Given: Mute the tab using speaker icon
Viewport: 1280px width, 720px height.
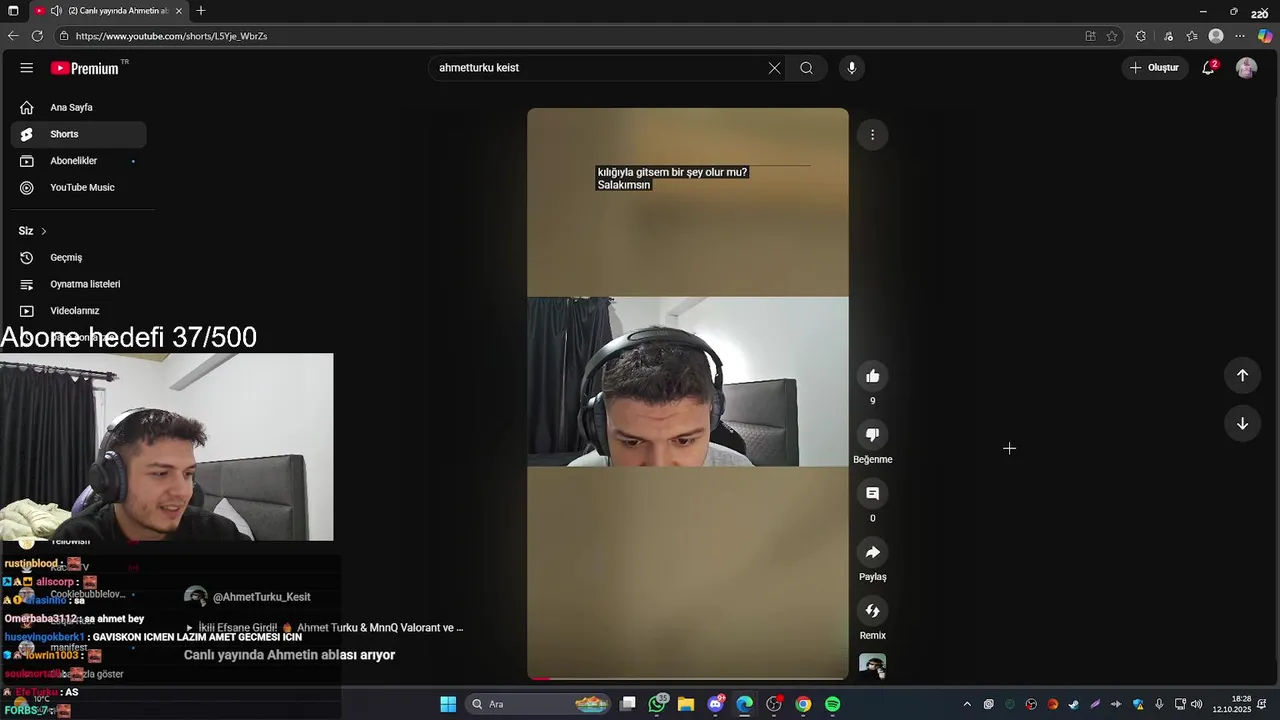Looking at the screenshot, I should [56, 11].
